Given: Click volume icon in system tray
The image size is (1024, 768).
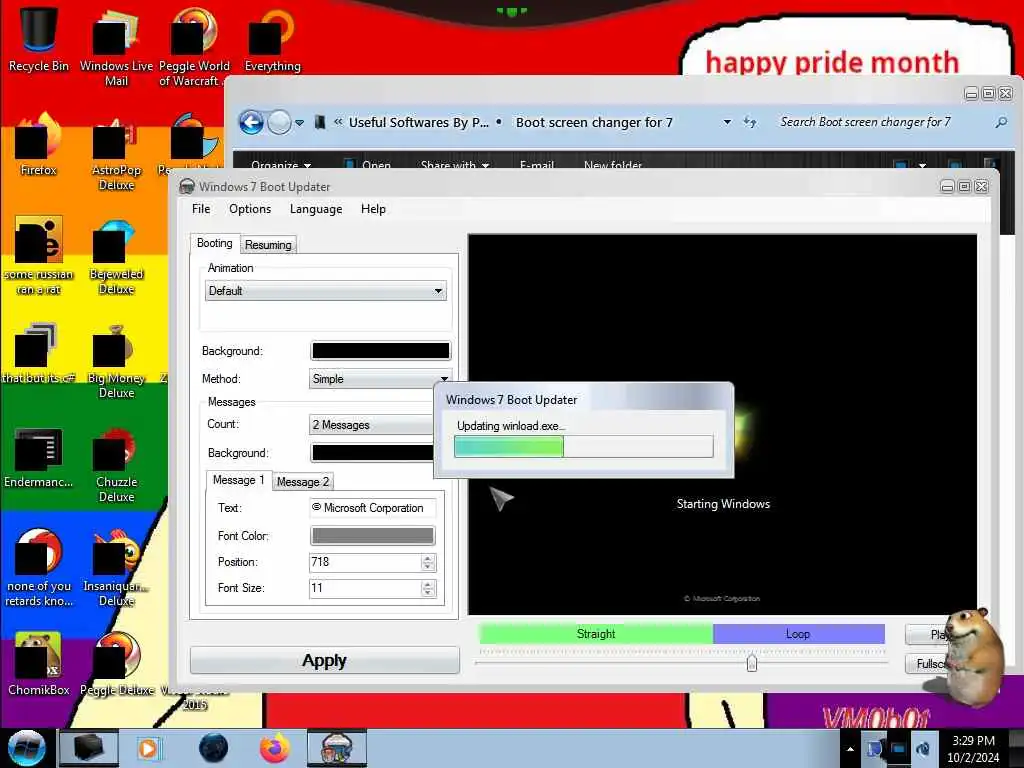Looking at the screenshot, I should tap(923, 749).
